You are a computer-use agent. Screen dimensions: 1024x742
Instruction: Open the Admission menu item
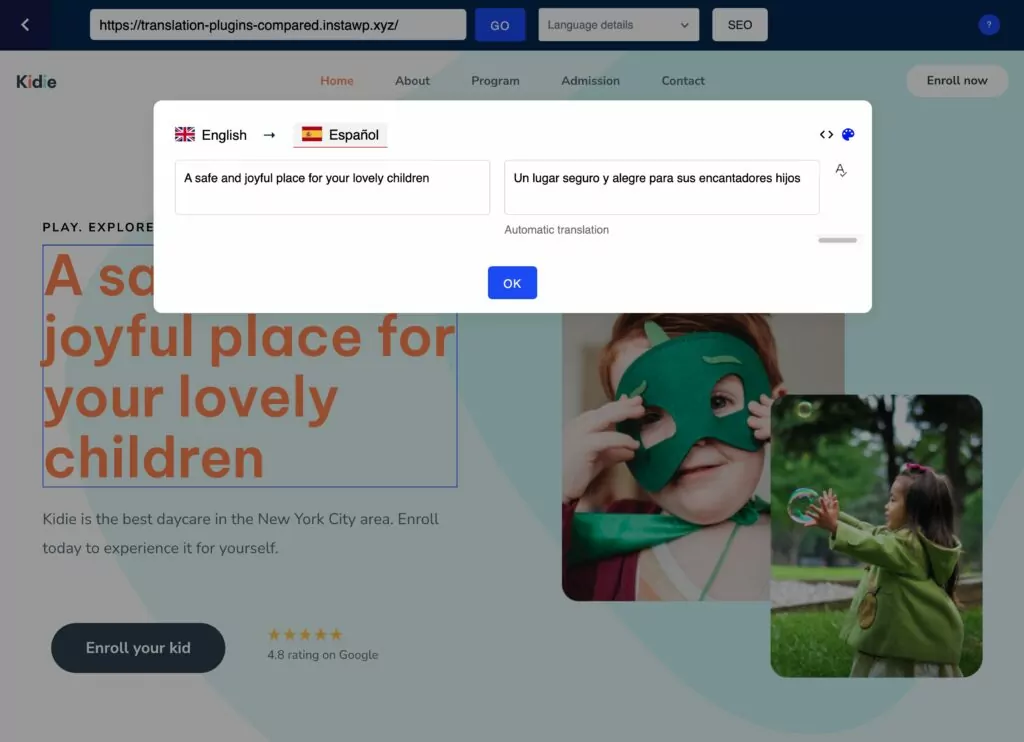point(590,81)
